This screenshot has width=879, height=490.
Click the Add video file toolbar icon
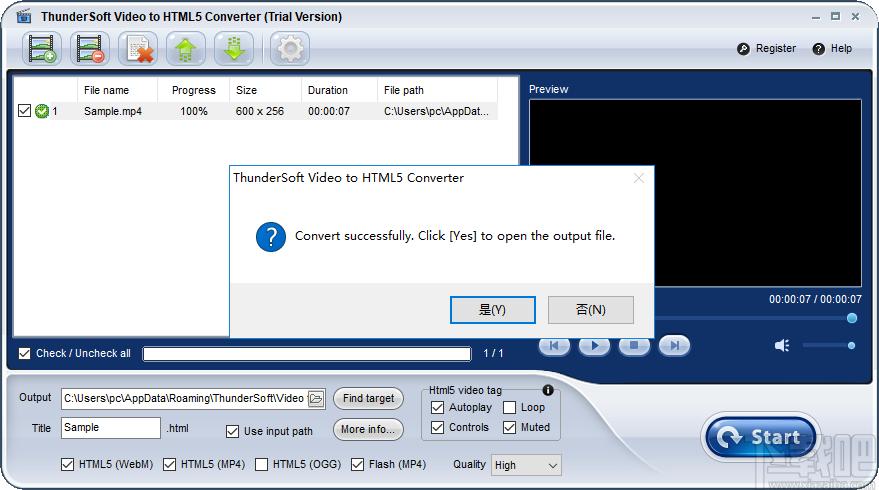coord(41,49)
